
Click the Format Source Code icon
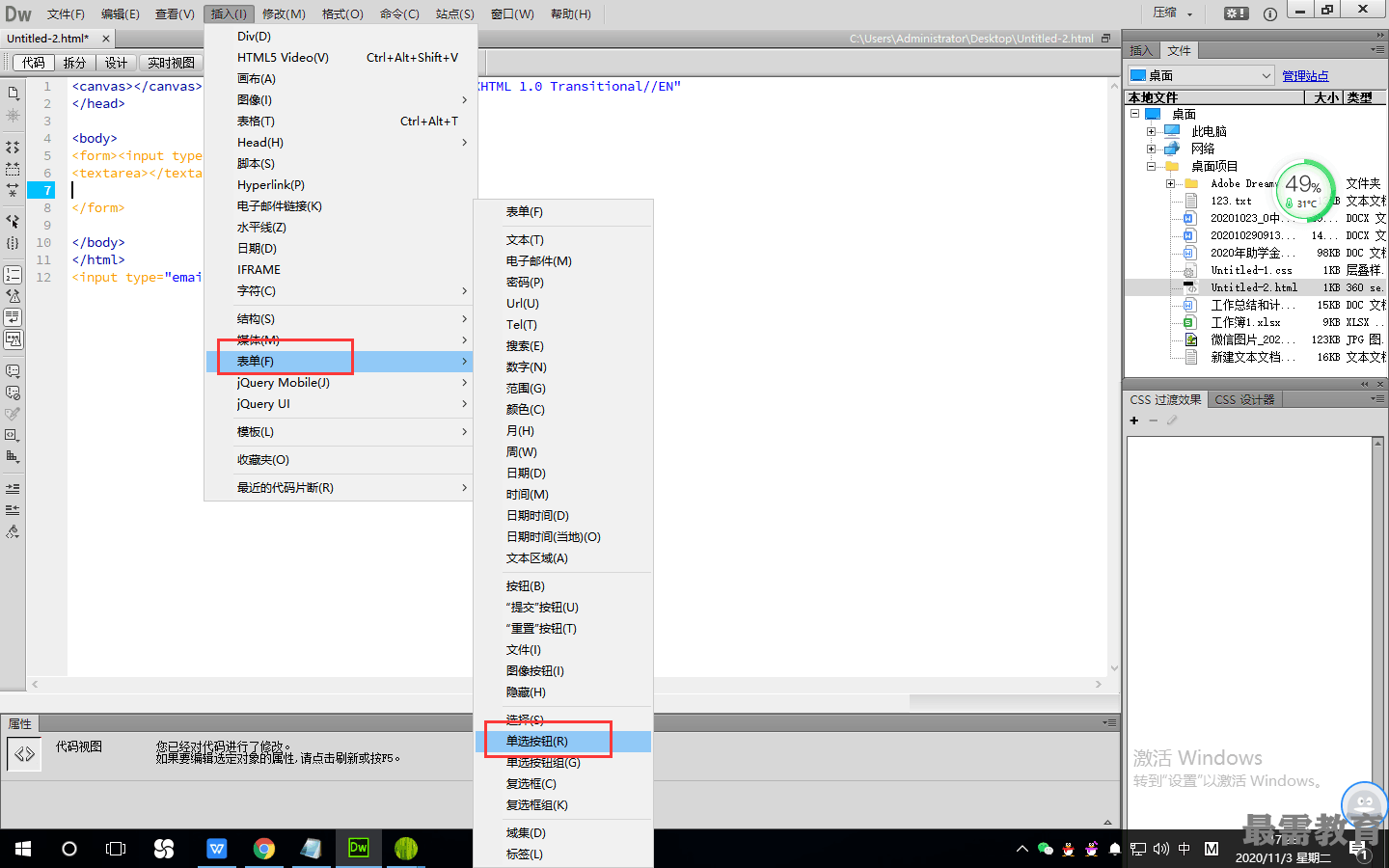[x=13, y=531]
